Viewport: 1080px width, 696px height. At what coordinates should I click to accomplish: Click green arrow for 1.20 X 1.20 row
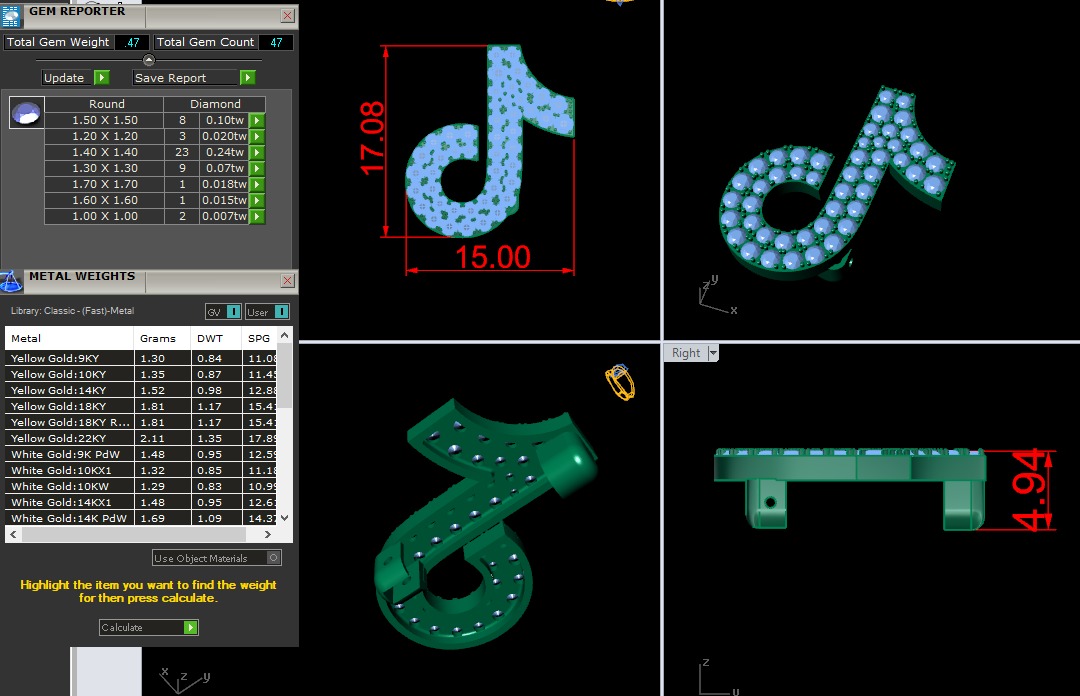257,136
